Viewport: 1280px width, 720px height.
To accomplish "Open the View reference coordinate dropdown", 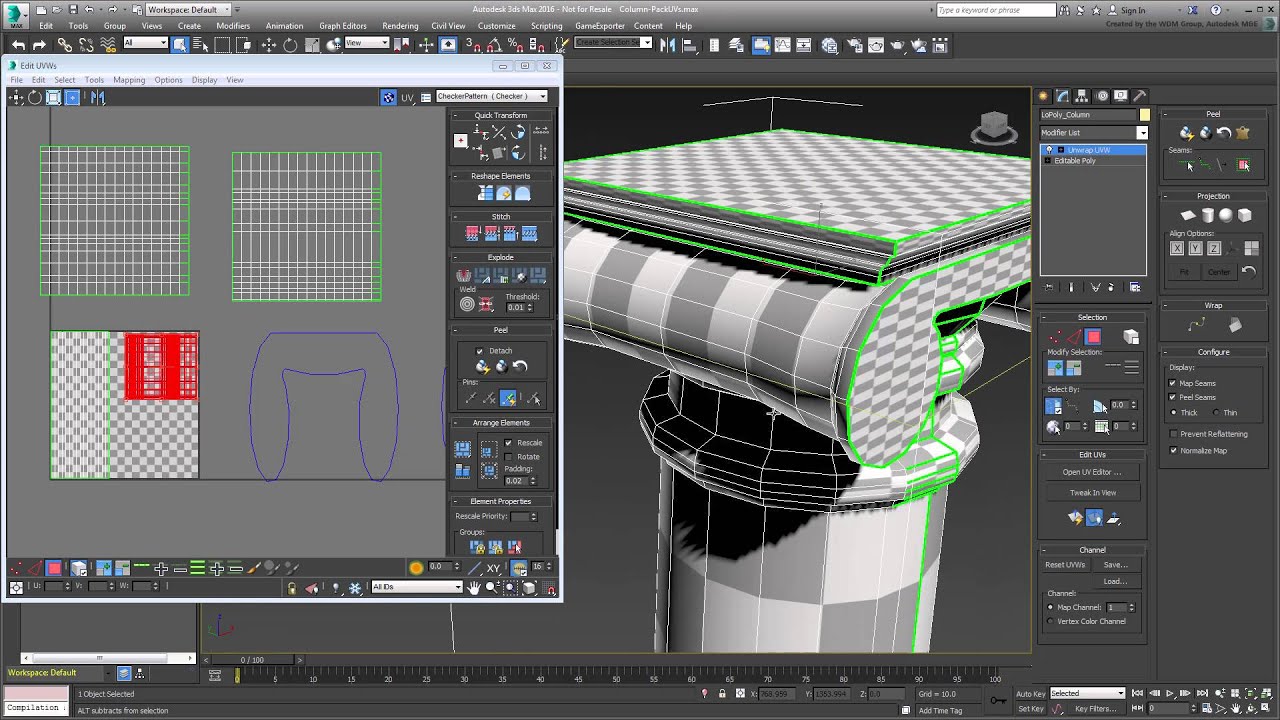I will [x=367, y=43].
